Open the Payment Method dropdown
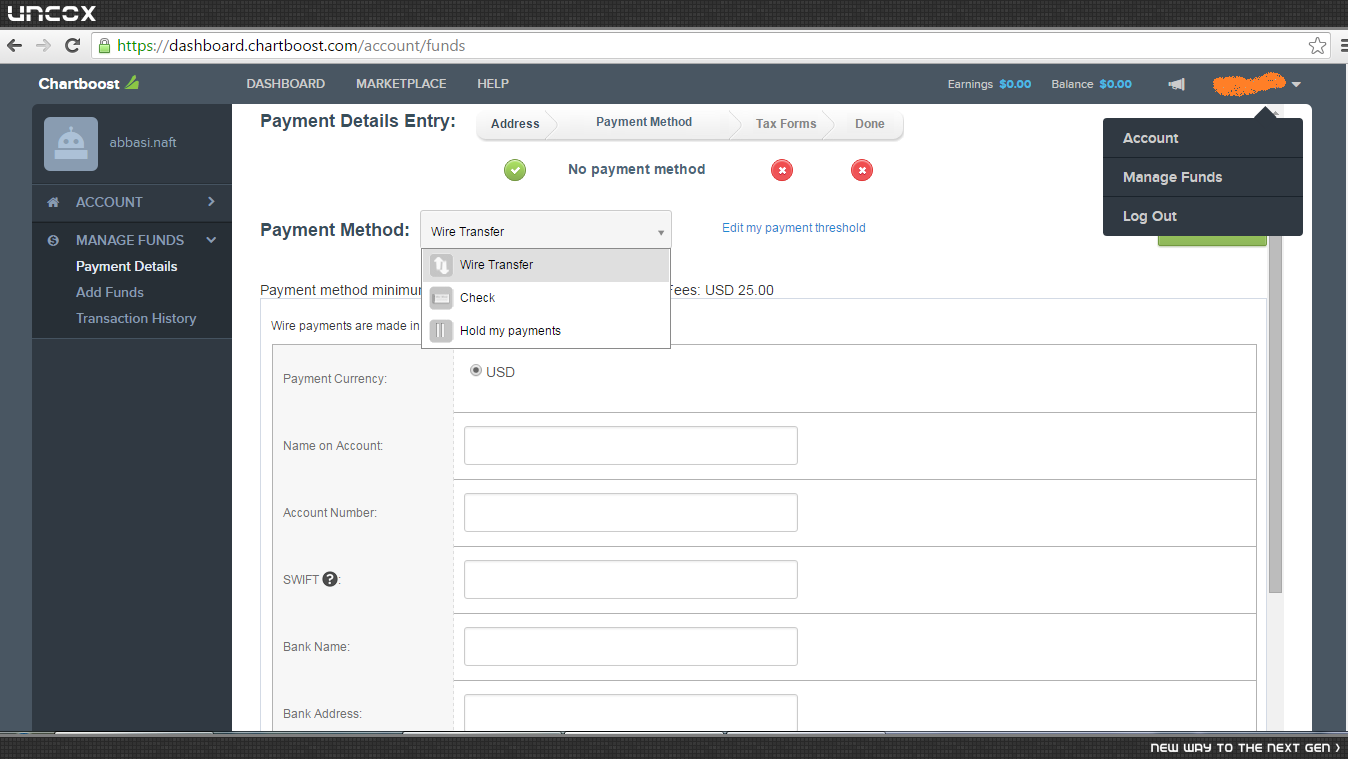 point(546,231)
